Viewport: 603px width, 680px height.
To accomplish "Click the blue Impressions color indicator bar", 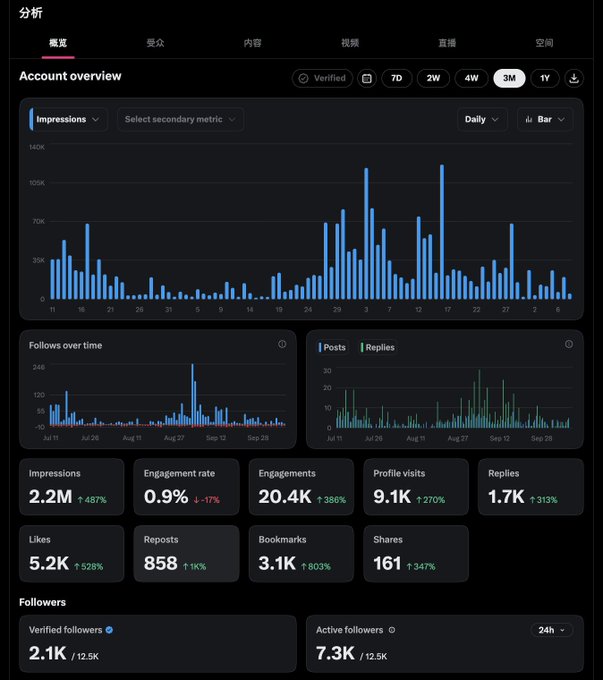I will coord(31,119).
